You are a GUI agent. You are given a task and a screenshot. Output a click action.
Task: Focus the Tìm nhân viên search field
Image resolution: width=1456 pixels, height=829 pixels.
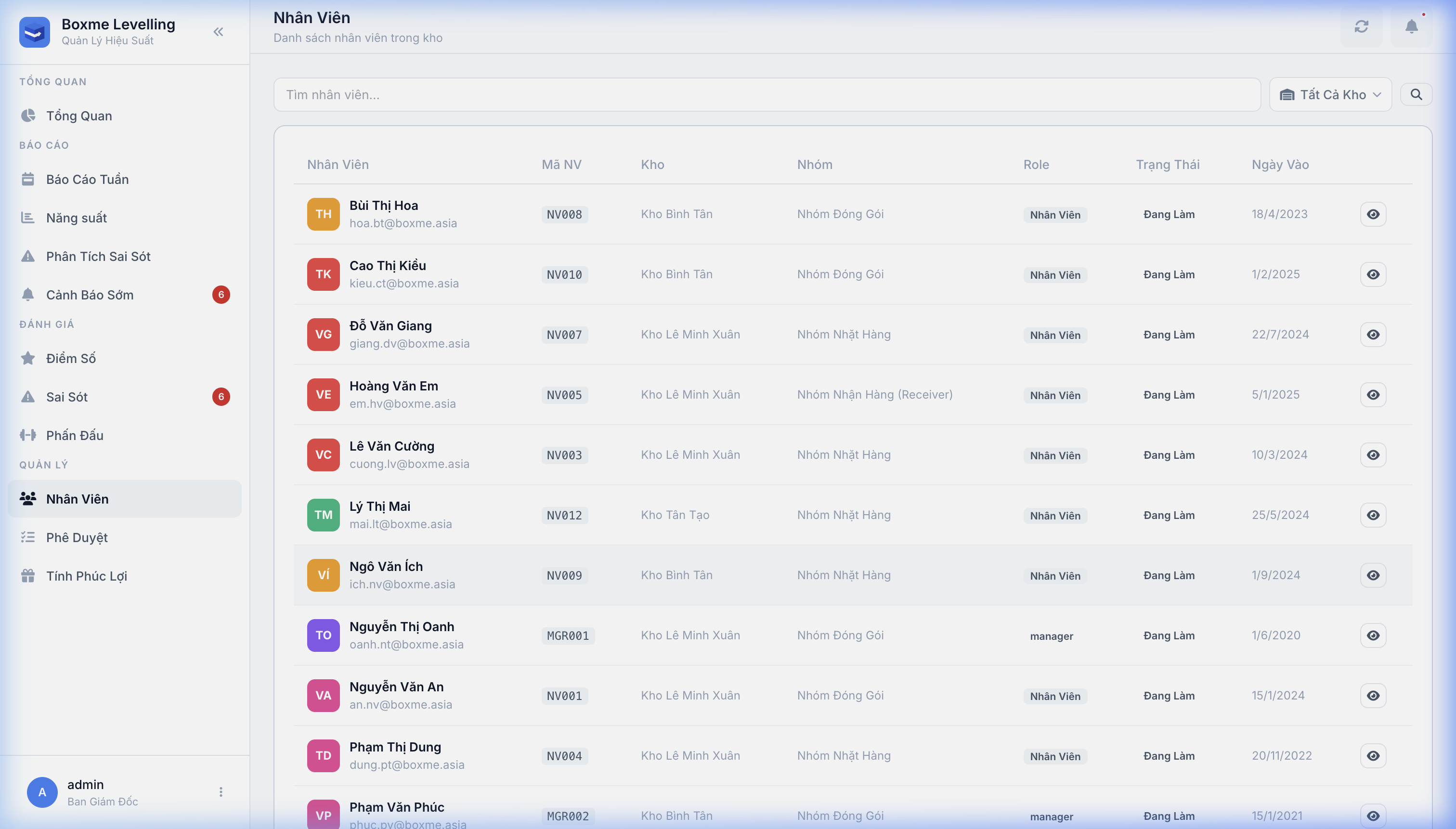767,94
